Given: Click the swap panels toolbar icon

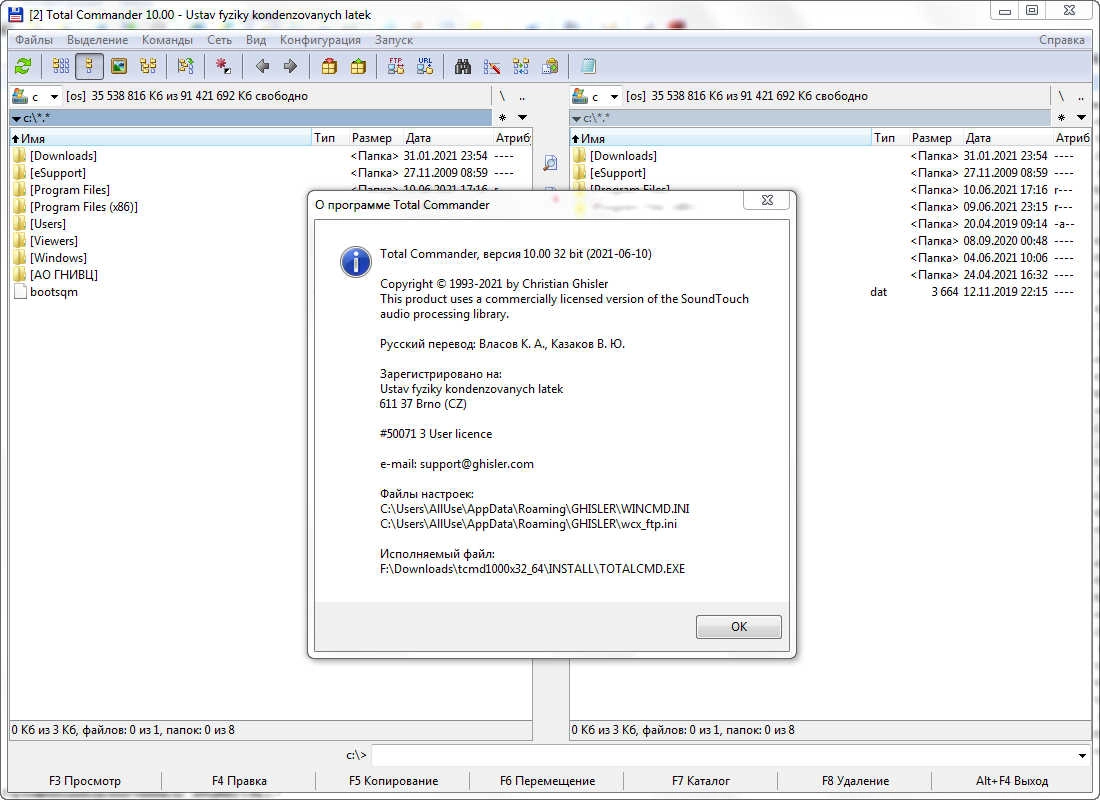Looking at the screenshot, I should pos(185,67).
